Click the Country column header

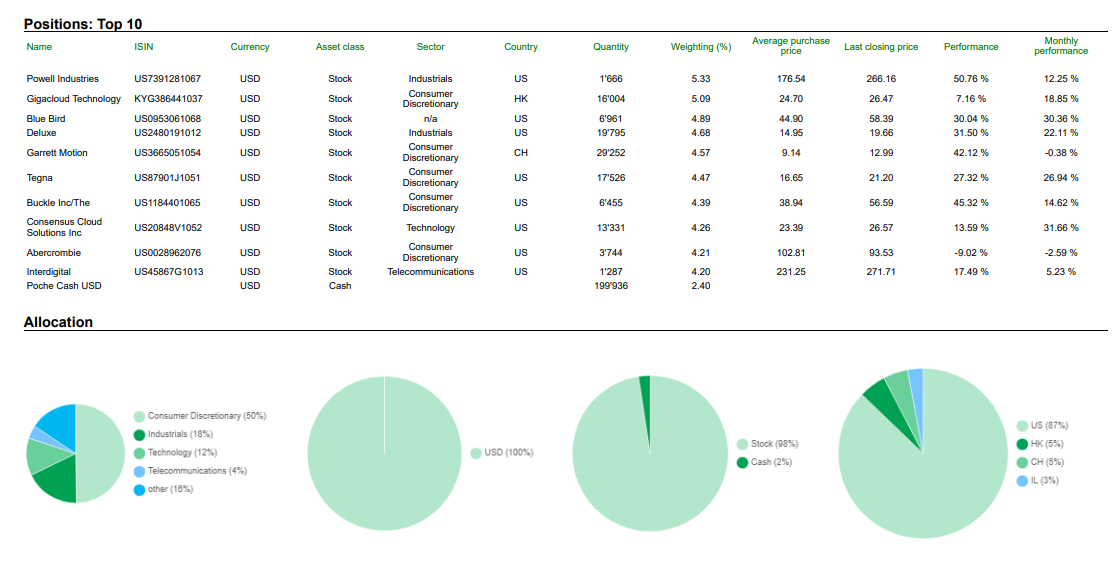click(521, 47)
